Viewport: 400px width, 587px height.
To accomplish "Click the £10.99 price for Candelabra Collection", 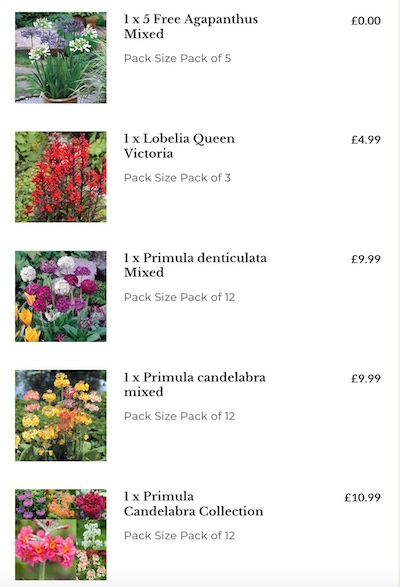I will click(x=363, y=498).
